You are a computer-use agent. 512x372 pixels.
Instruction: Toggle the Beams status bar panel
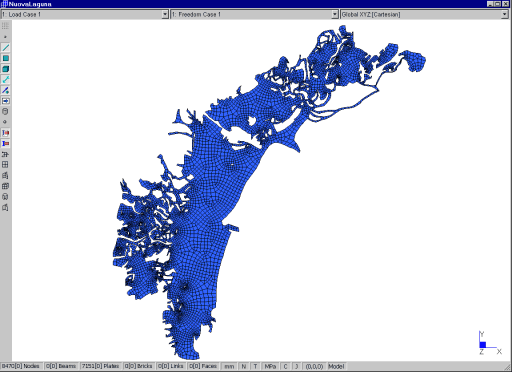point(61,366)
